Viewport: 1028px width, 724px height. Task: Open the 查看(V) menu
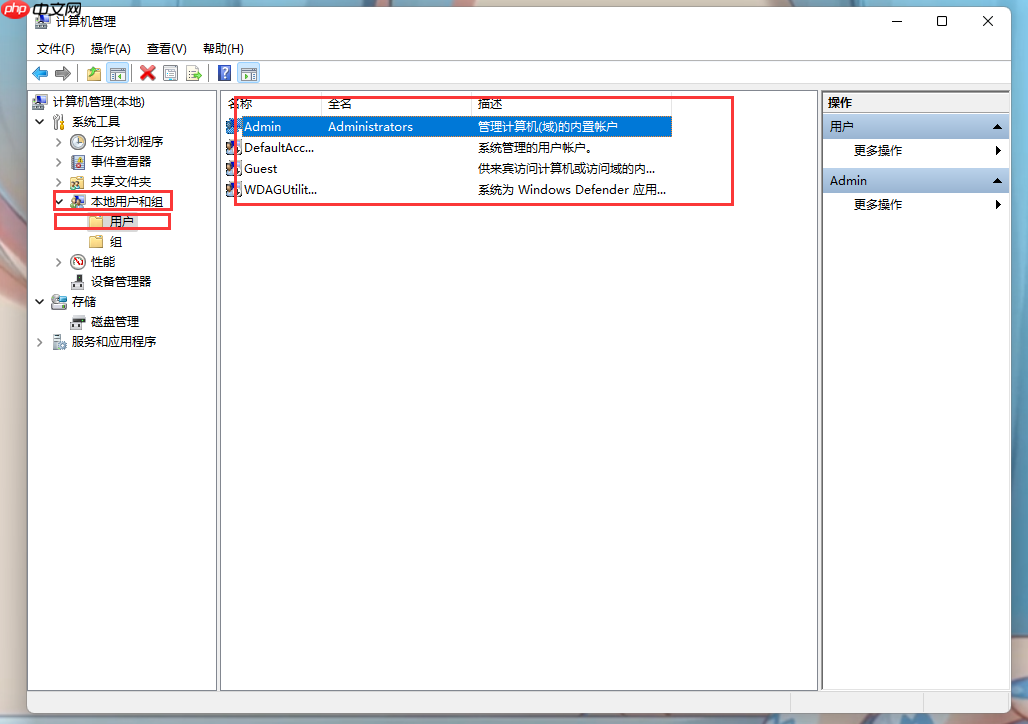click(x=165, y=48)
